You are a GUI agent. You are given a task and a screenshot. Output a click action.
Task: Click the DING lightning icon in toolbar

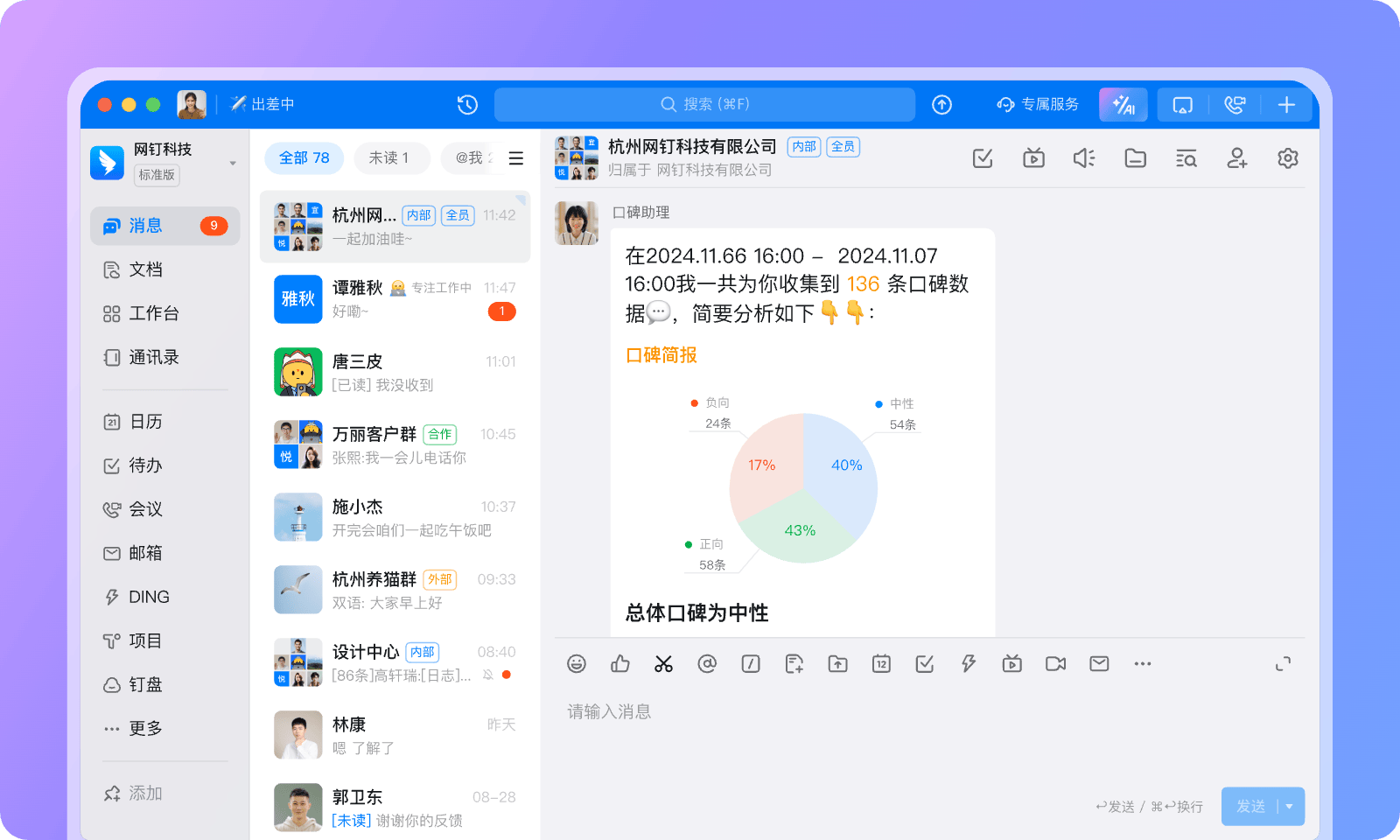pyautogui.click(x=968, y=664)
